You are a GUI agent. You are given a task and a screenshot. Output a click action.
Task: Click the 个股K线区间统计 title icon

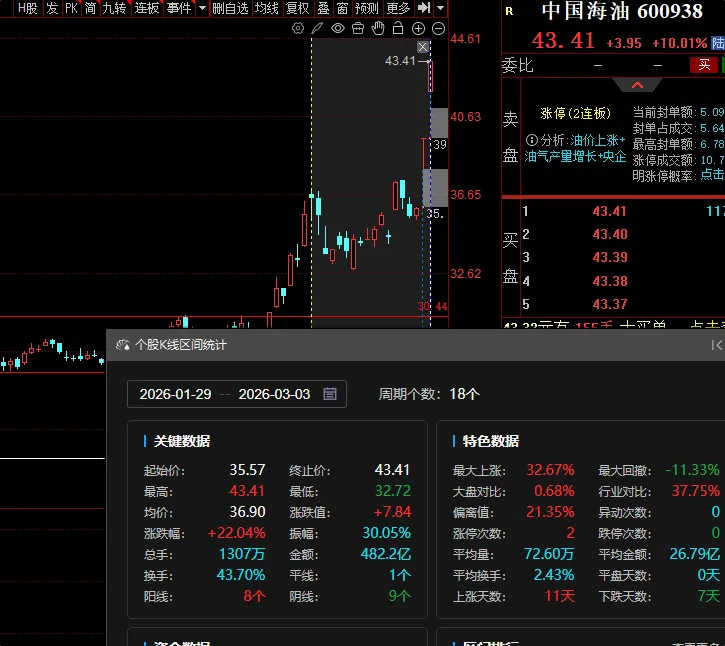[x=123, y=345]
